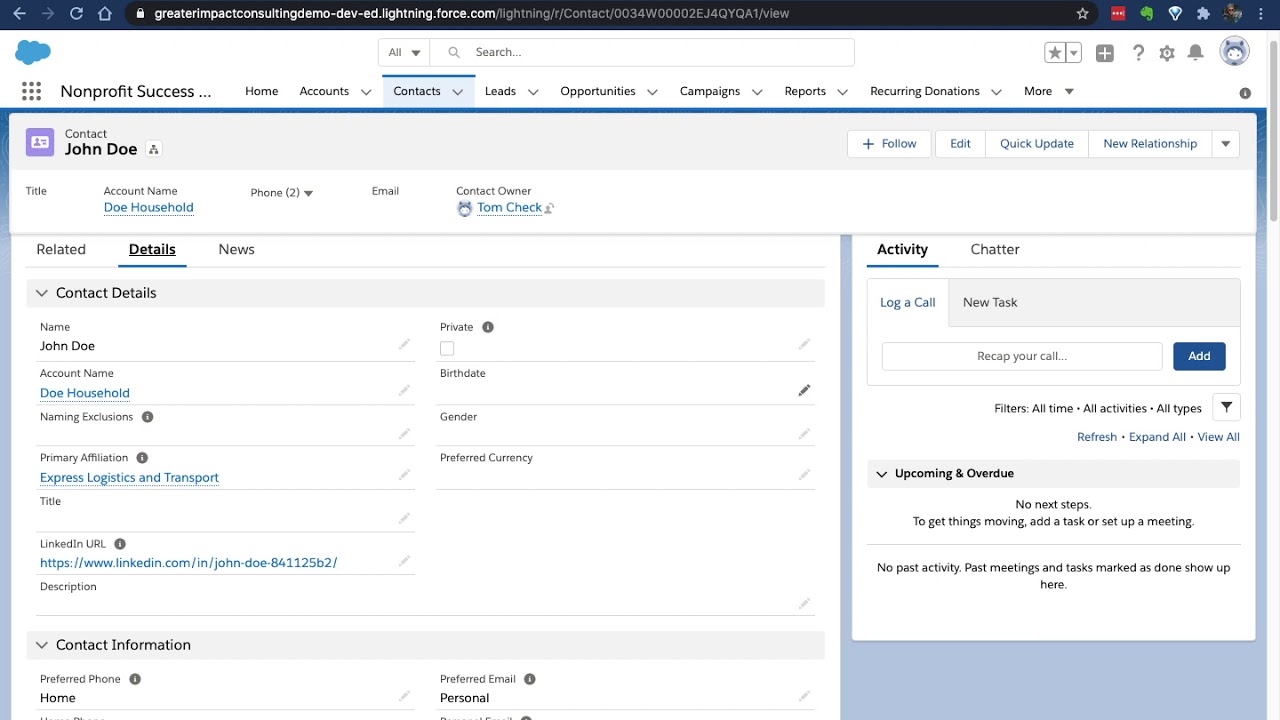Screen dimensions: 1280x720
Task: Collapse the Upcoming & Overdue section
Action: (881, 474)
